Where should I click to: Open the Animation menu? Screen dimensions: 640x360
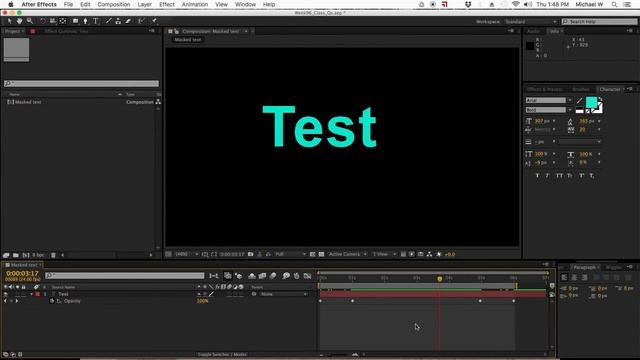coord(195,4)
